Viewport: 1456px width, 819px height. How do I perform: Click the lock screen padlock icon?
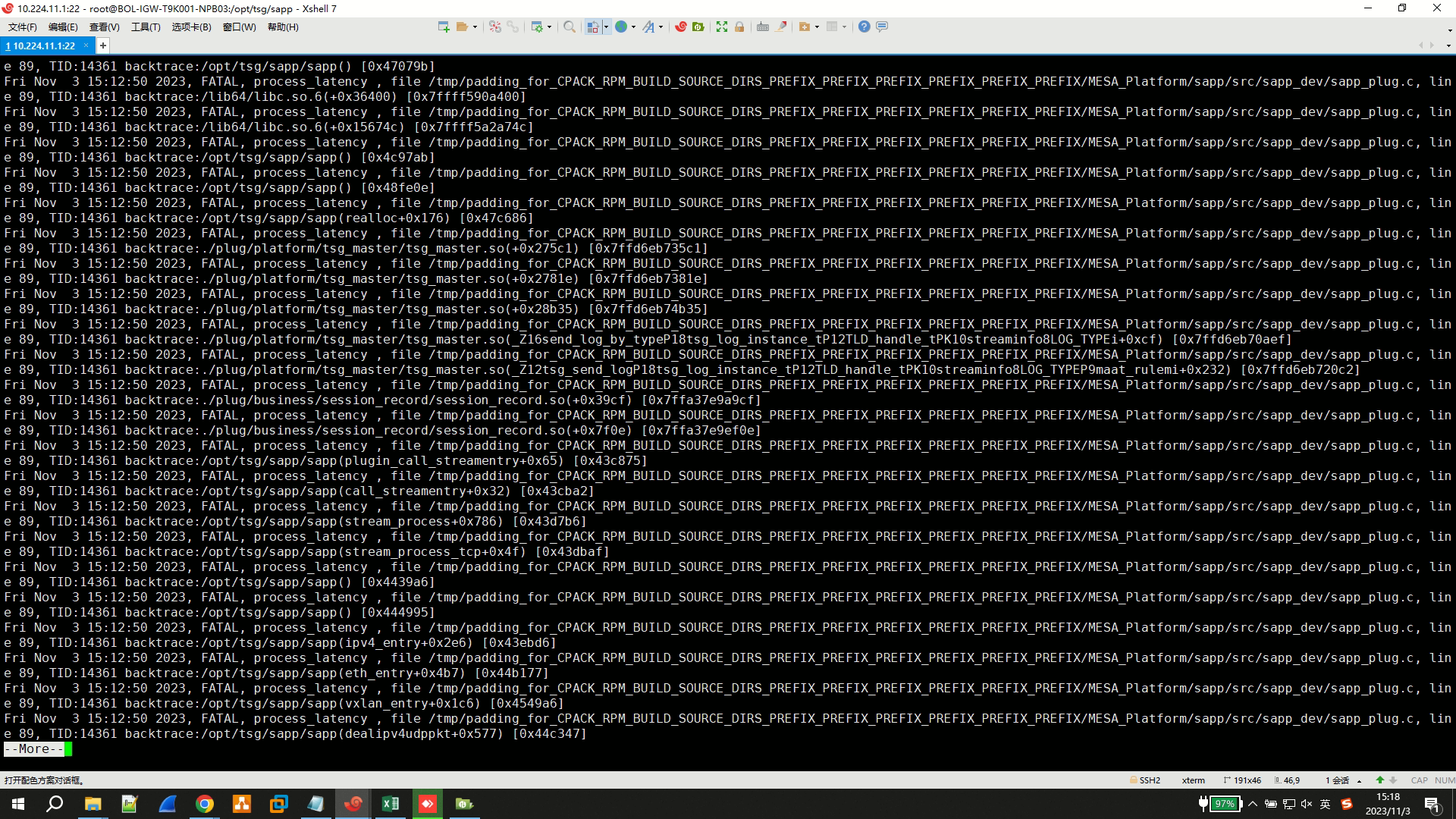pyautogui.click(x=739, y=27)
